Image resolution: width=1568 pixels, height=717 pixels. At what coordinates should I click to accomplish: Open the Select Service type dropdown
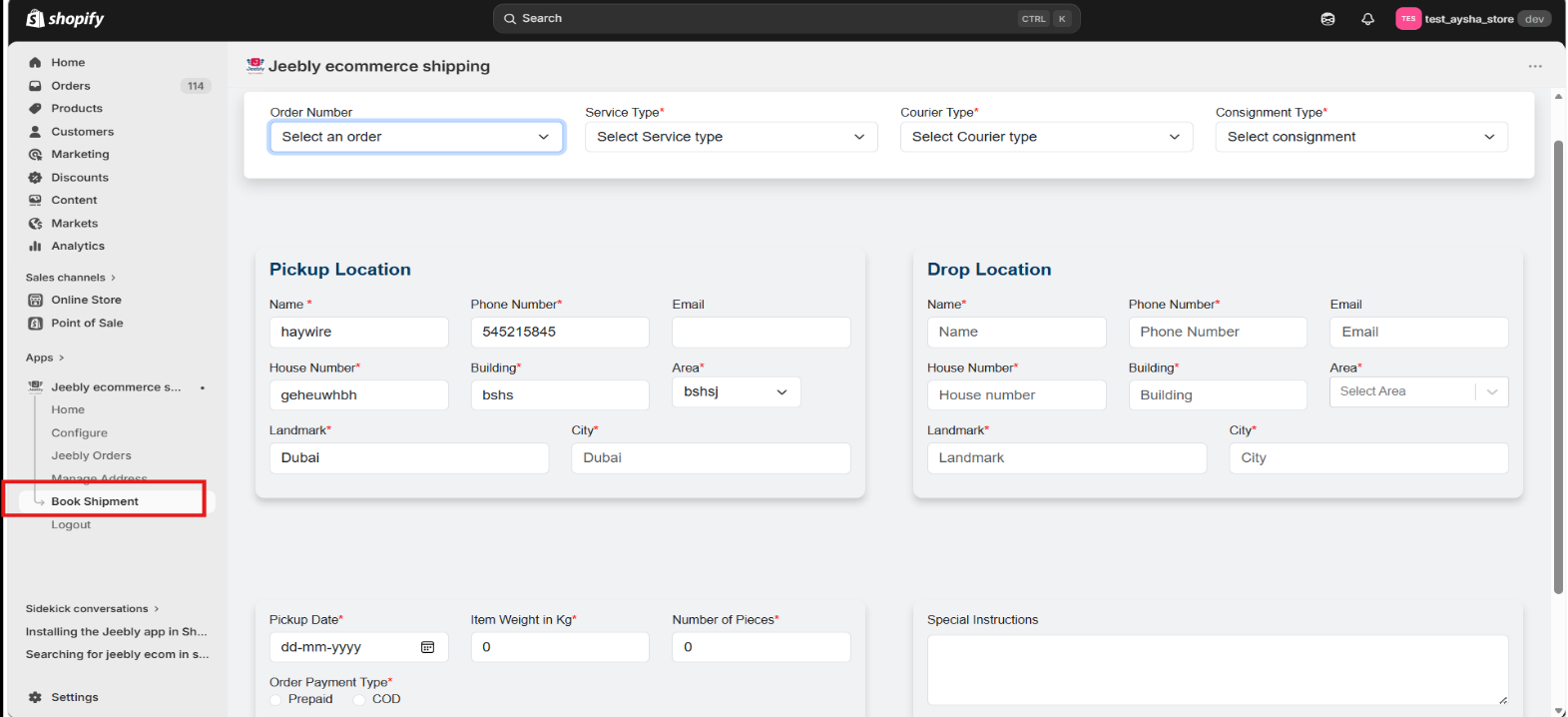(x=731, y=137)
